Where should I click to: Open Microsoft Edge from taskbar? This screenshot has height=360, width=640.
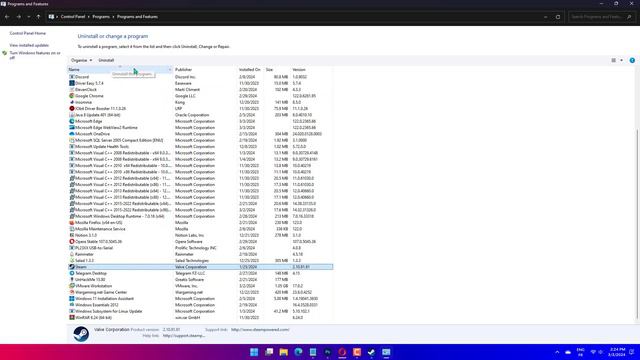(298, 352)
